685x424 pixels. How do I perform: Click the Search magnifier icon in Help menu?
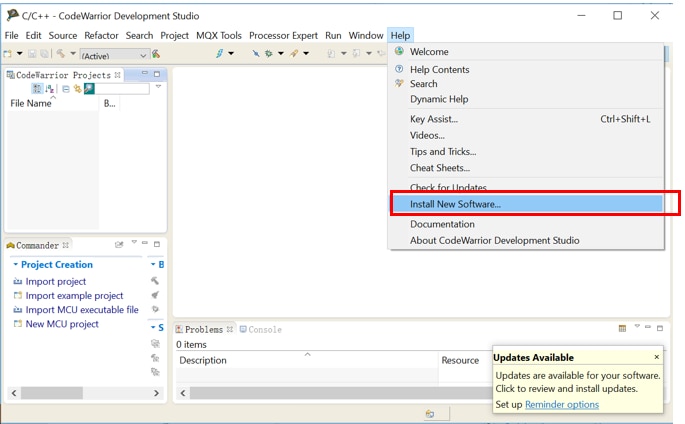400,84
